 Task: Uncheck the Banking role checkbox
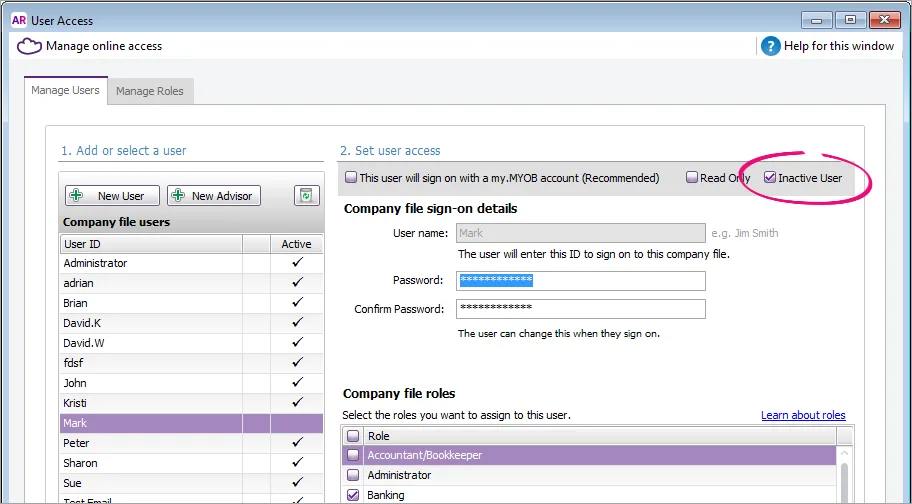tap(353, 495)
